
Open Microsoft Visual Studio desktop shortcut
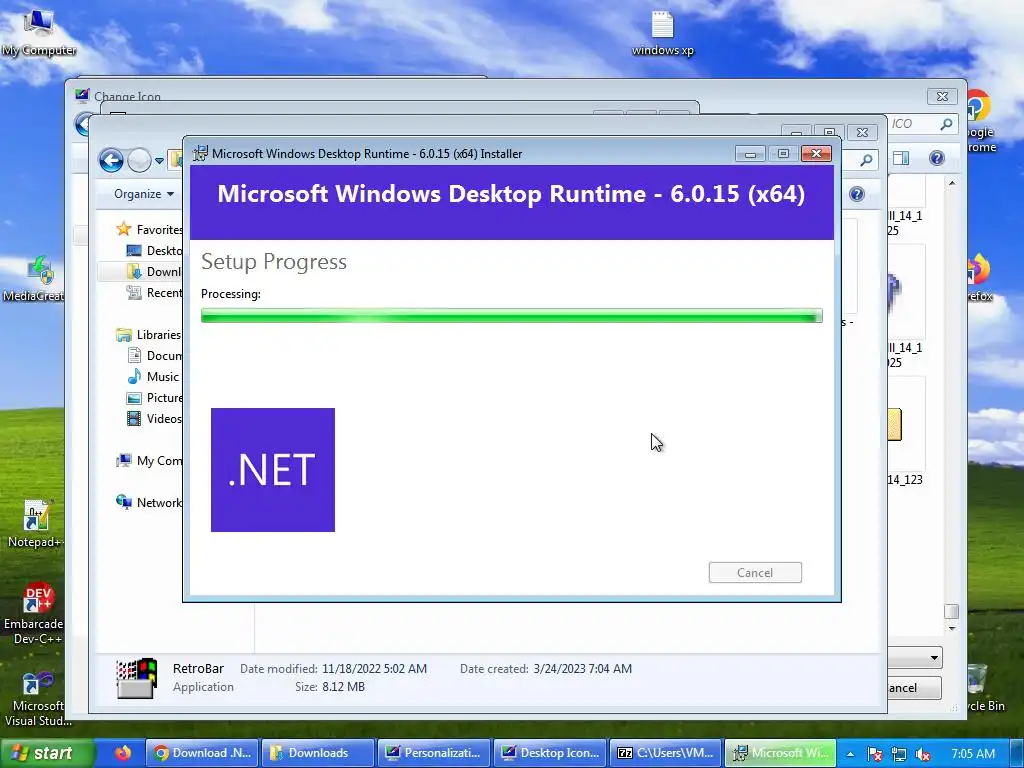tap(37, 698)
